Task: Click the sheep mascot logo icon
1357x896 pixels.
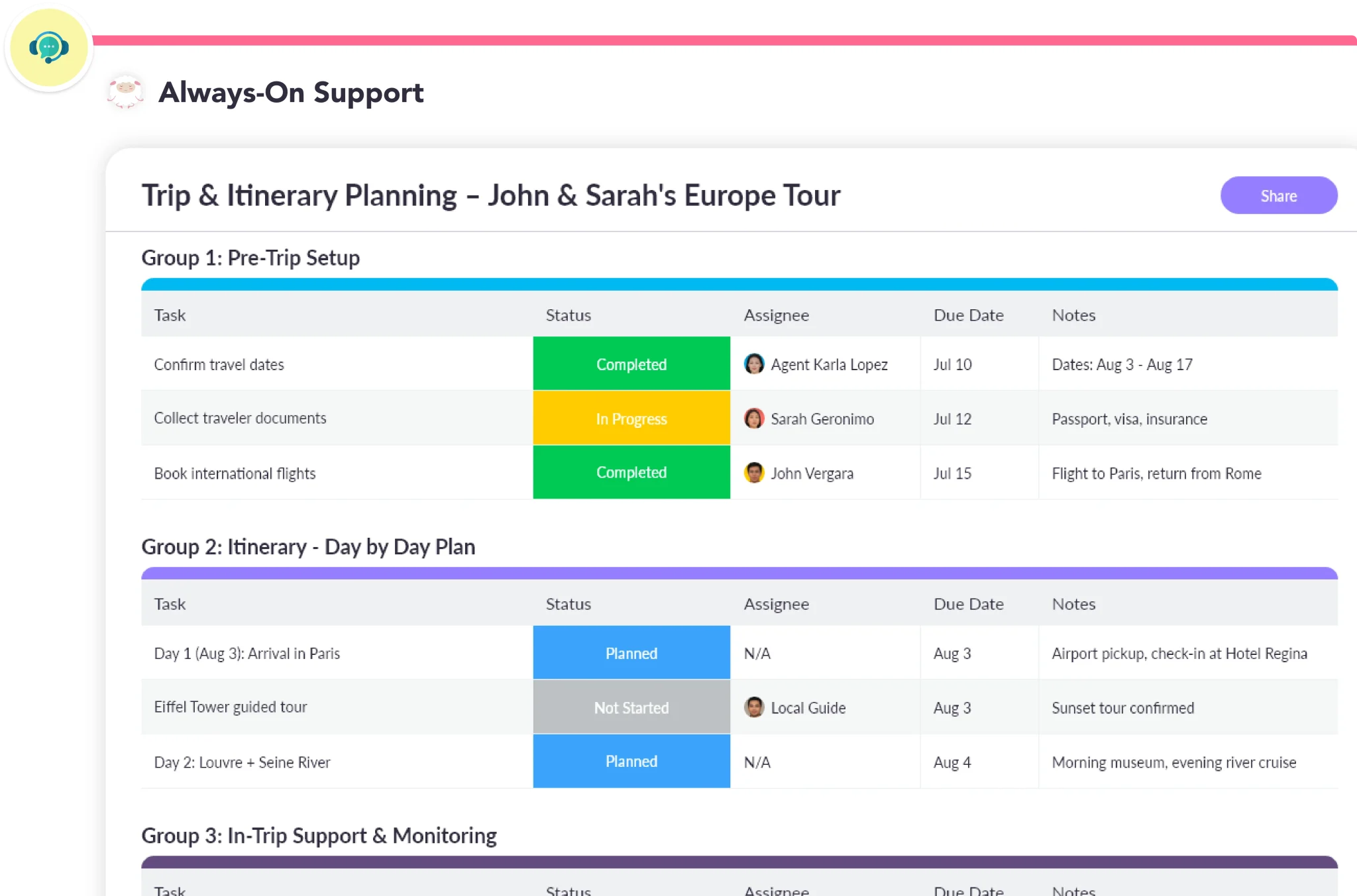Action: tap(125, 92)
